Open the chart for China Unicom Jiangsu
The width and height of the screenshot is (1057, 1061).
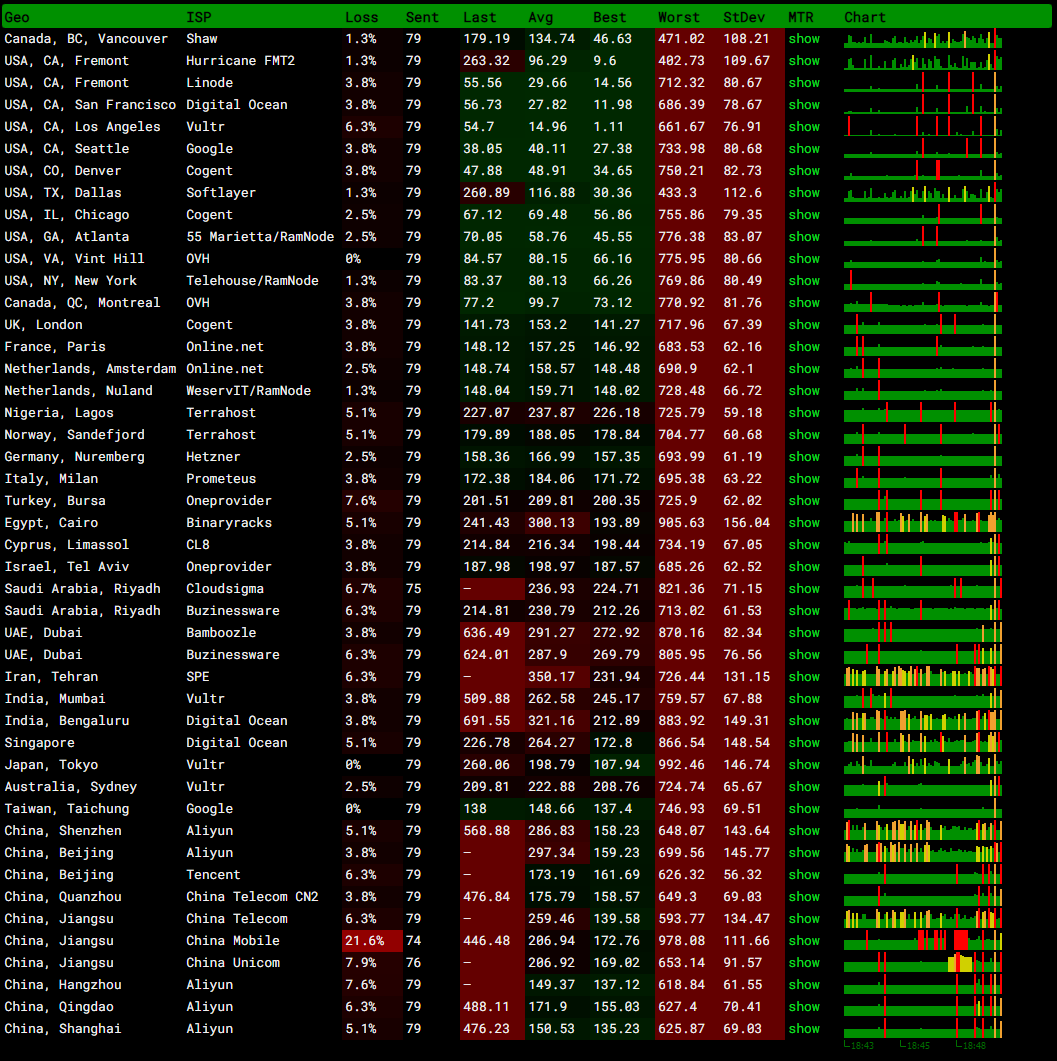pyautogui.click(x=922, y=963)
